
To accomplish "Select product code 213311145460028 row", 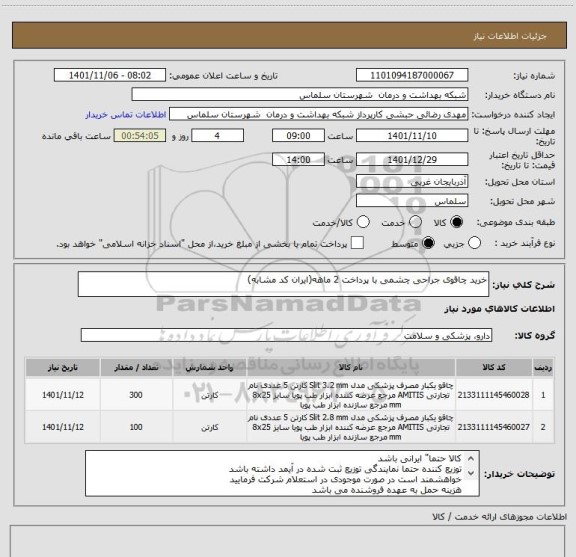I will pos(289,395).
